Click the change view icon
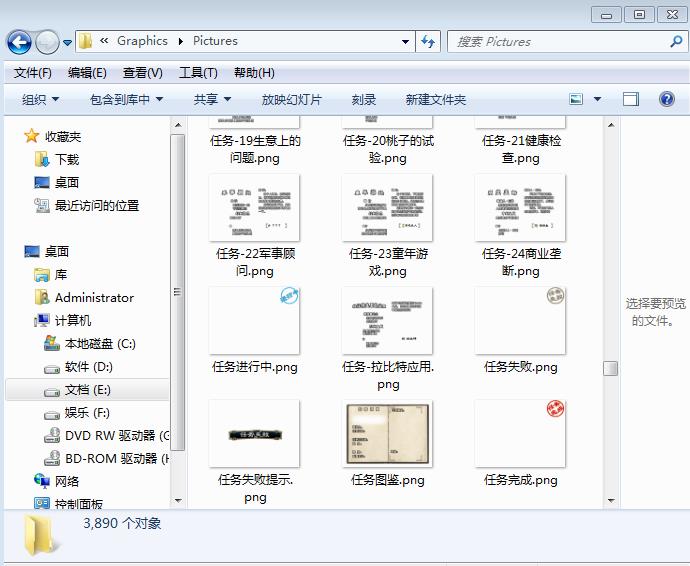Viewport: 690px width, 566px height. click(x=576, y=99)
